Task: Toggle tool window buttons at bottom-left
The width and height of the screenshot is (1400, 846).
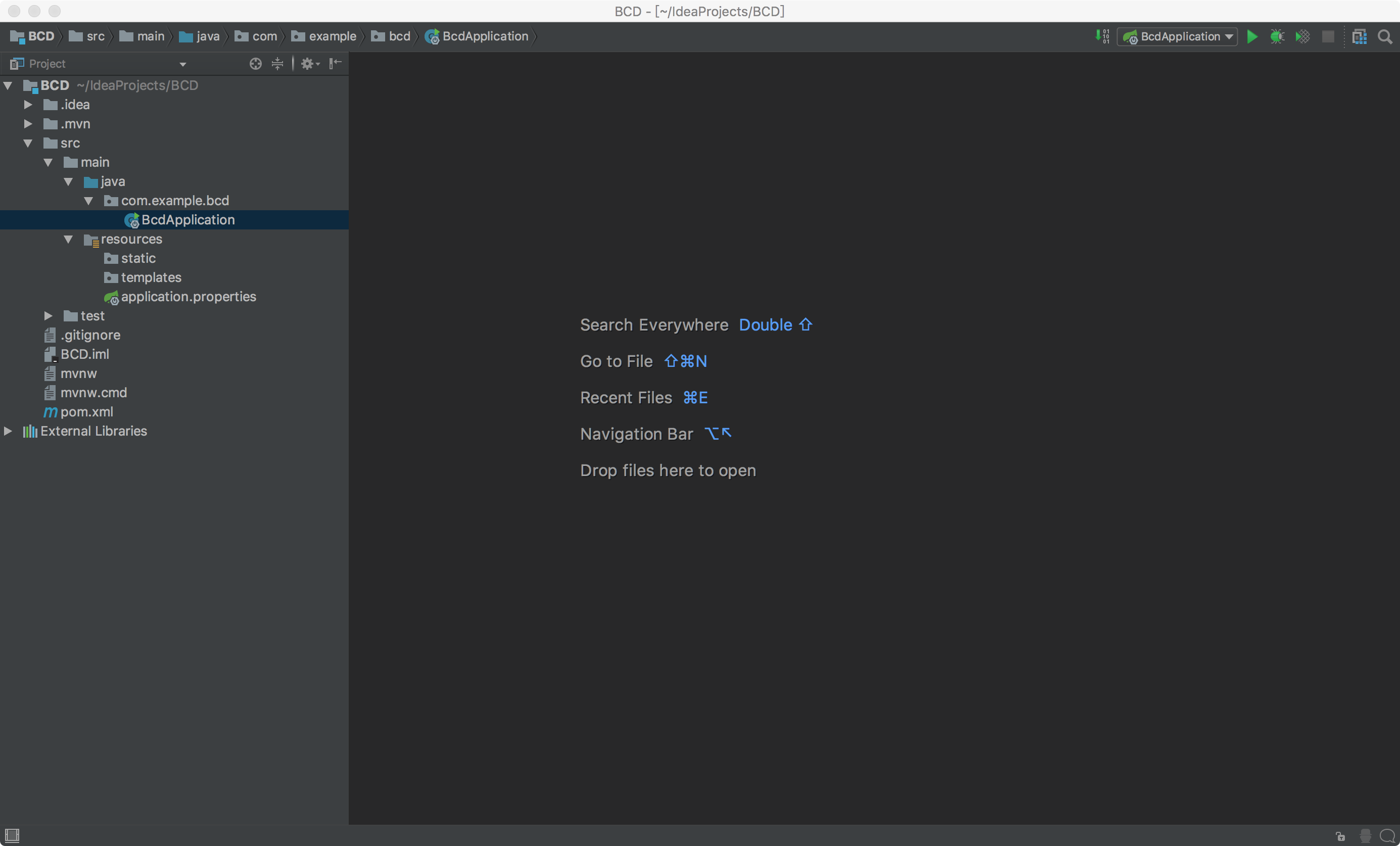Action: (x=12, y=835)
